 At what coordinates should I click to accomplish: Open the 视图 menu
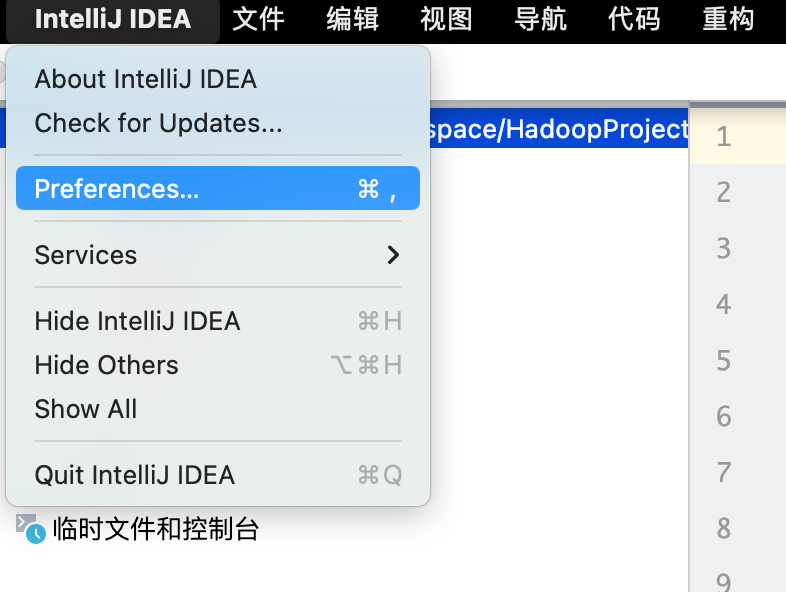pyautogui.click(x=446, y=19)
